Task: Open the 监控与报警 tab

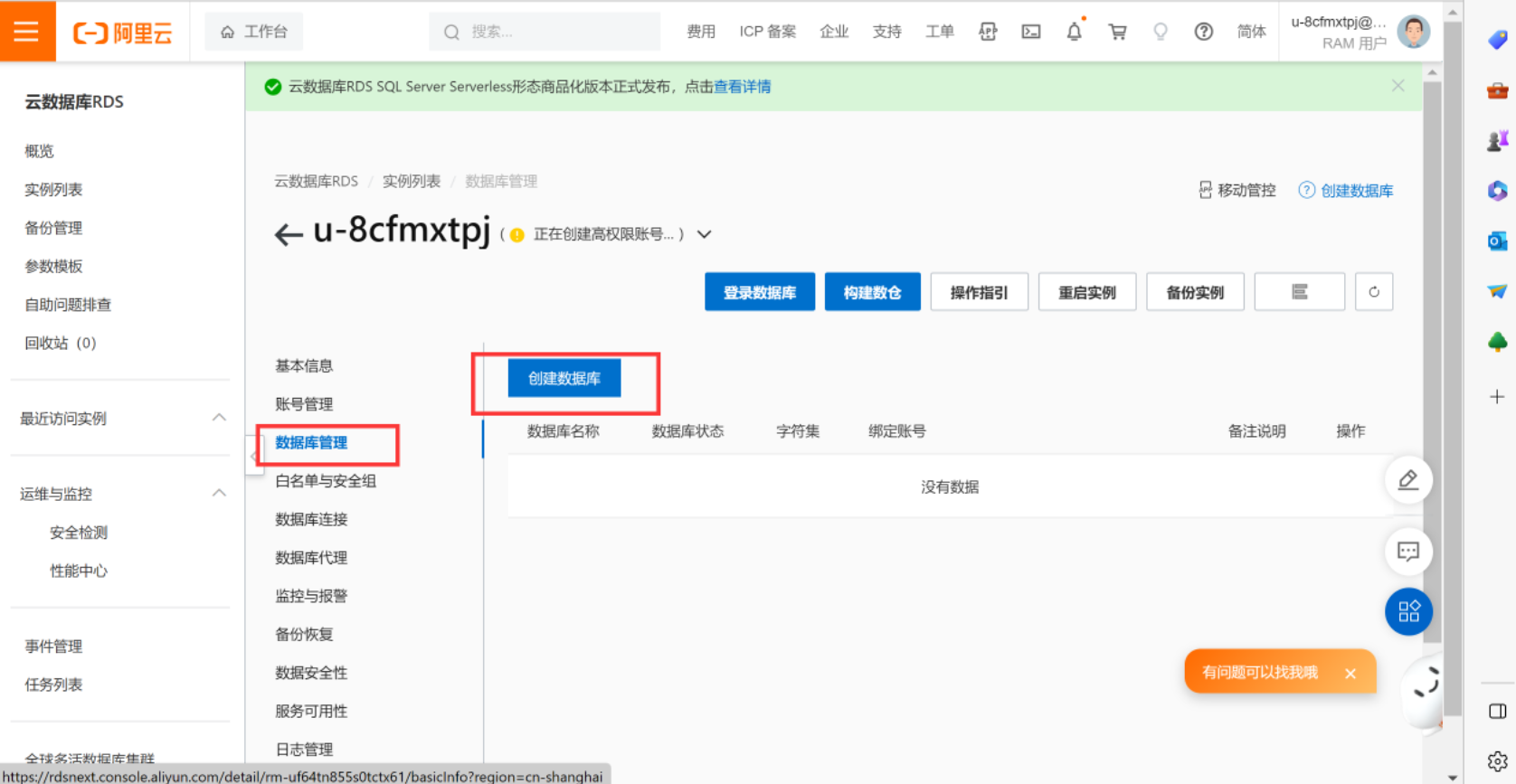Action: coord(311,596)
